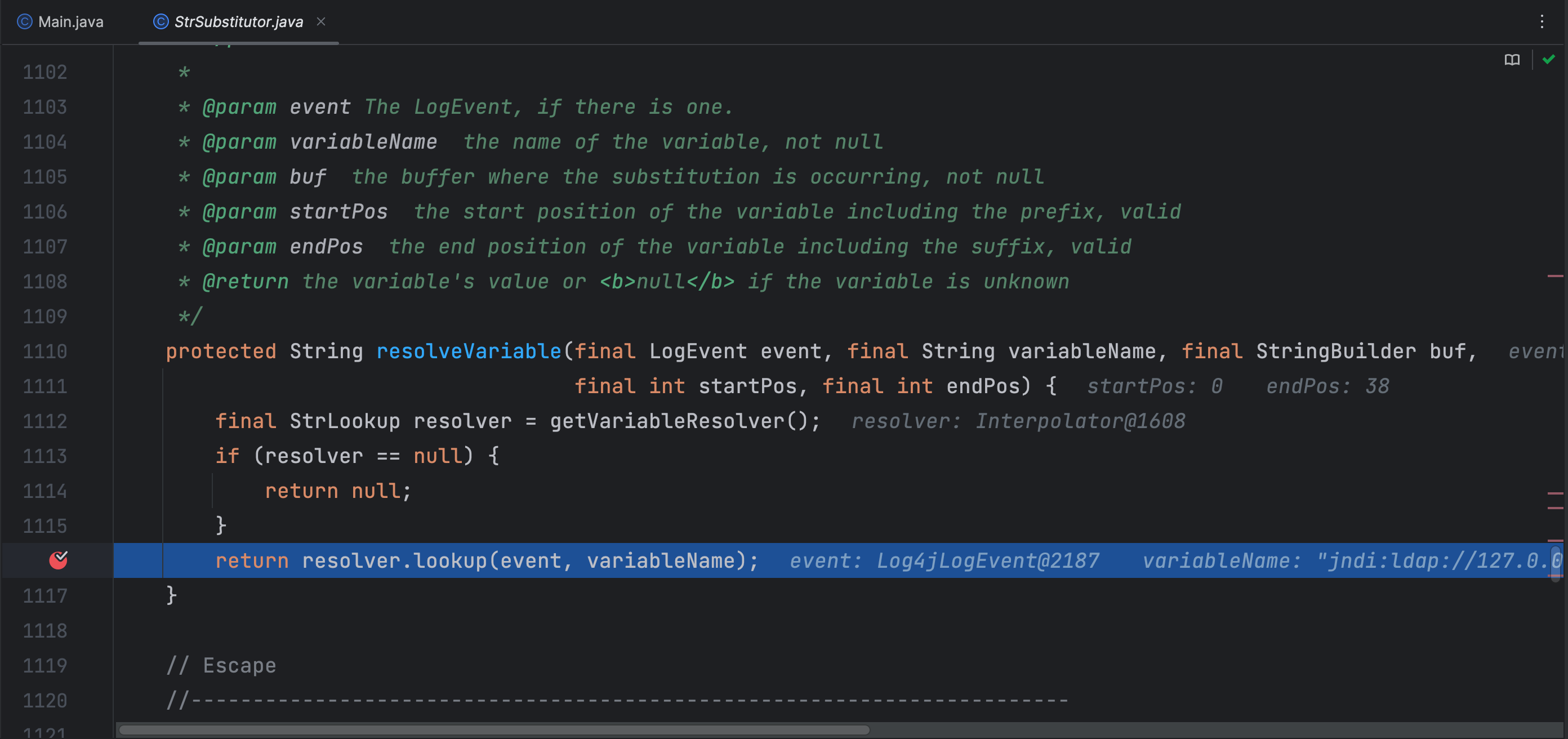The width and height of the screenshot is (1568, 739).
Task: Close the StrSubstitutor.java tab
Action: pos(322,22)
